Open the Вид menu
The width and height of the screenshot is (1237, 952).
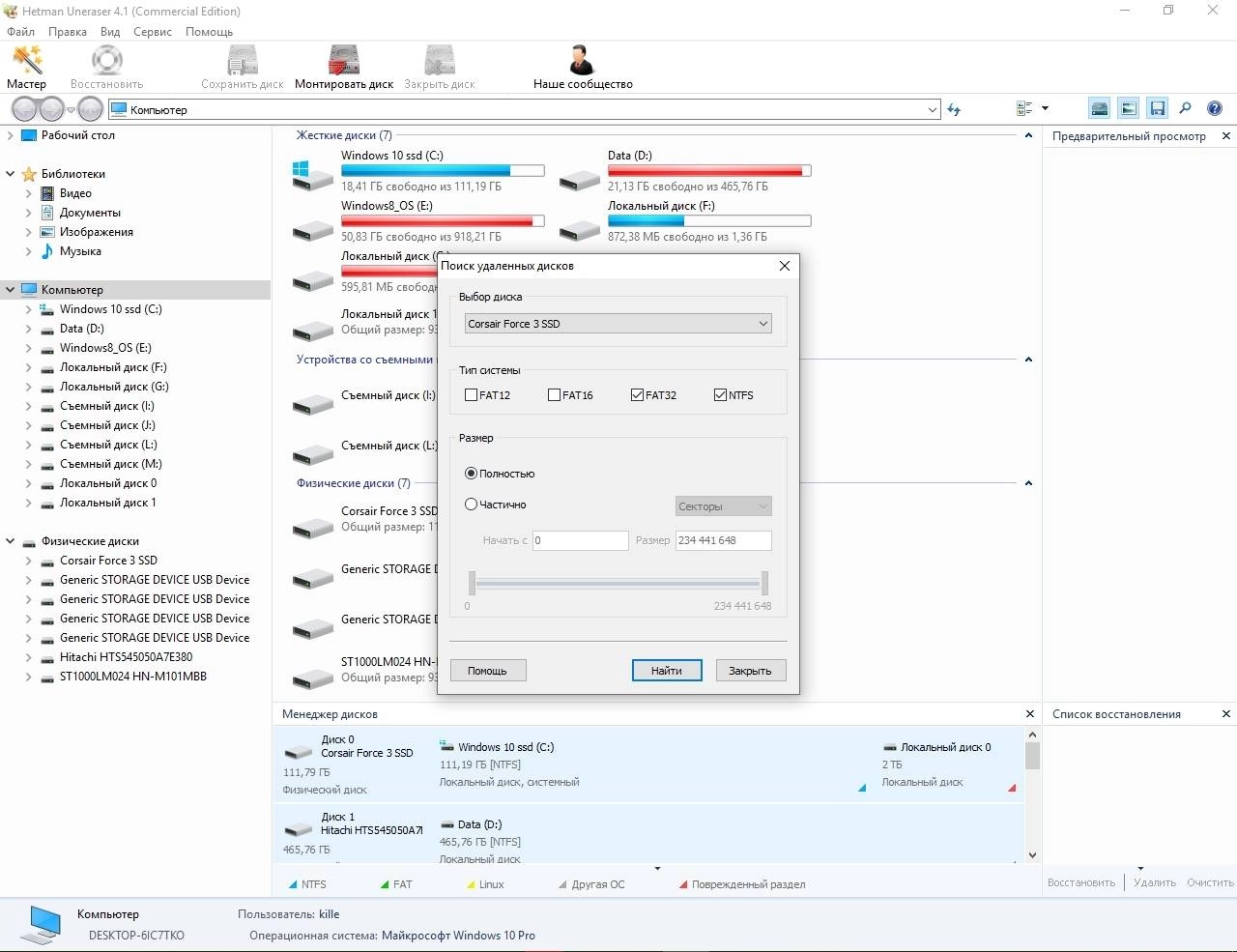click(110, 32)
